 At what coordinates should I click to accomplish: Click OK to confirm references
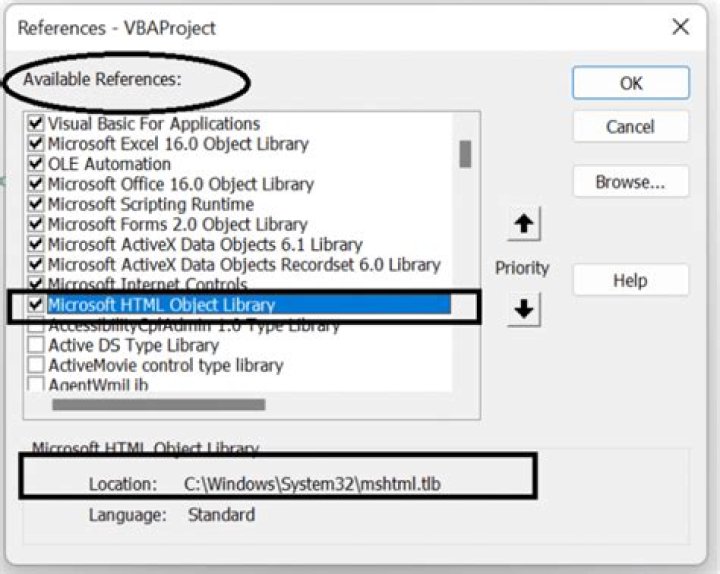click(631, 83)
